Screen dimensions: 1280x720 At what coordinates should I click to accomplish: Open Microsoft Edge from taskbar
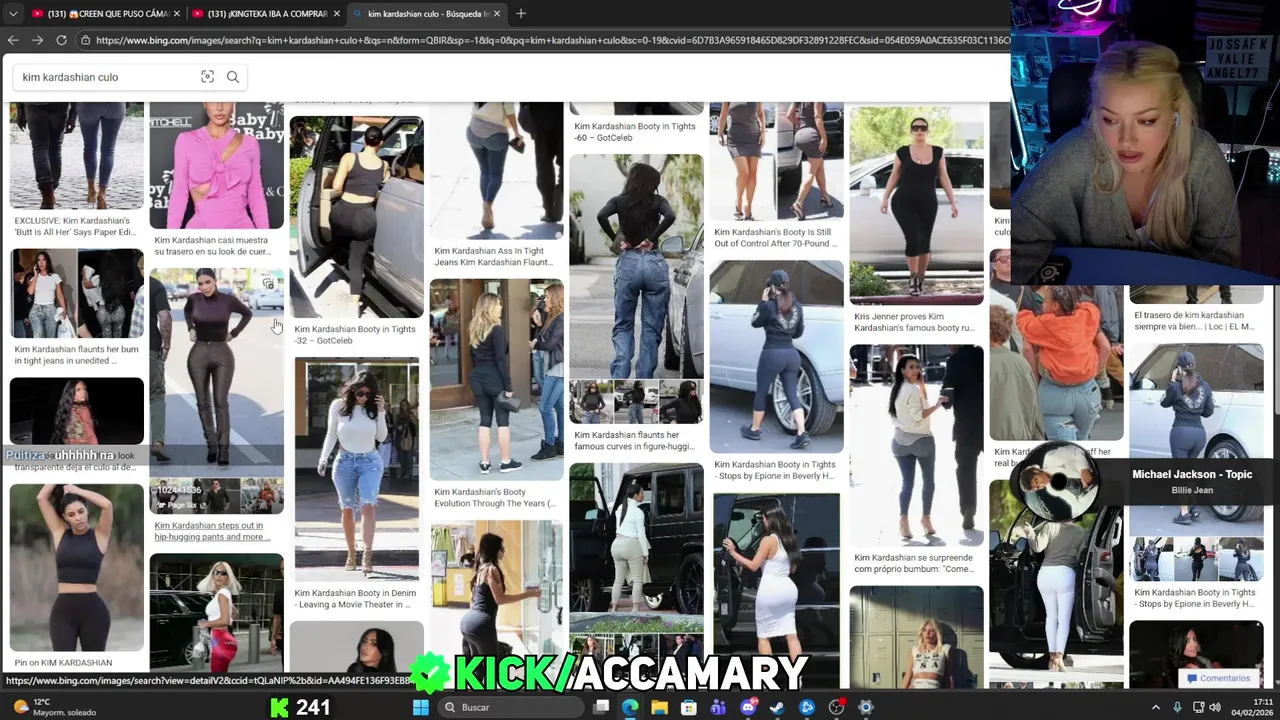[x=630, y=707]
